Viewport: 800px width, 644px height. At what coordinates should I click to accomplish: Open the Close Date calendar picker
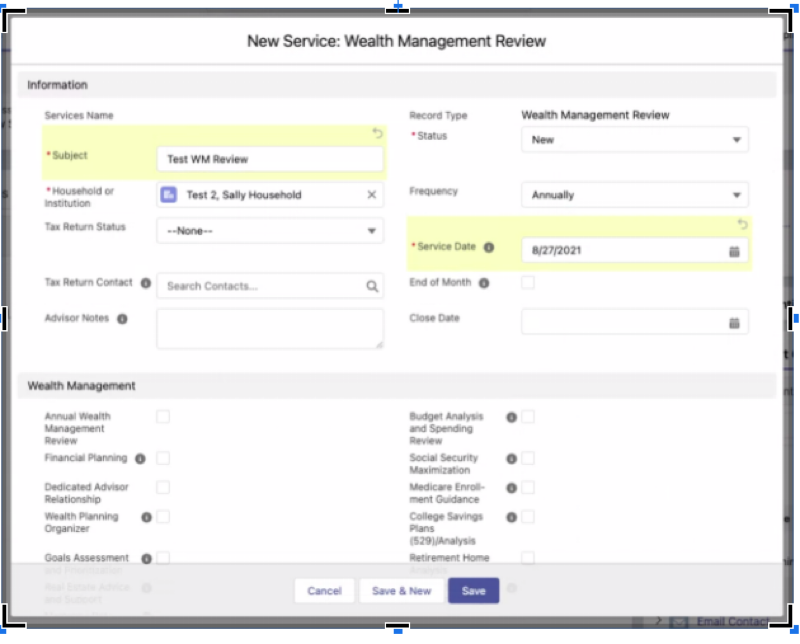[x=734, y=323]
